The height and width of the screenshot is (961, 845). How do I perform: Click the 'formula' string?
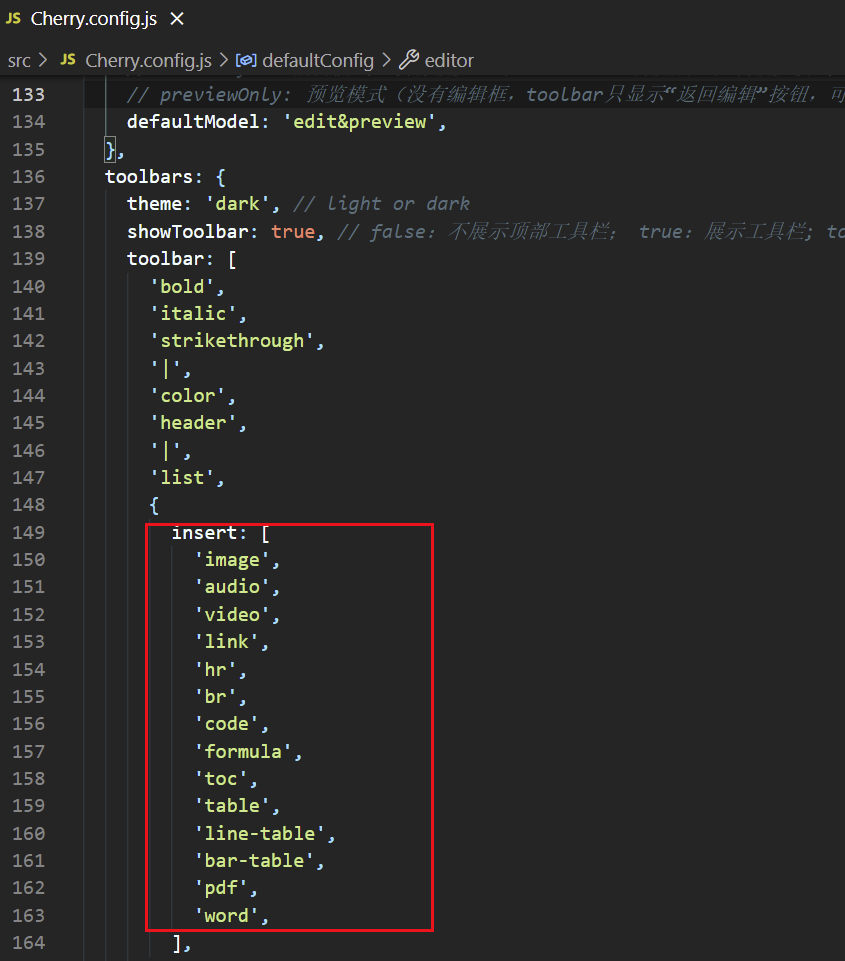coord(243,751)
